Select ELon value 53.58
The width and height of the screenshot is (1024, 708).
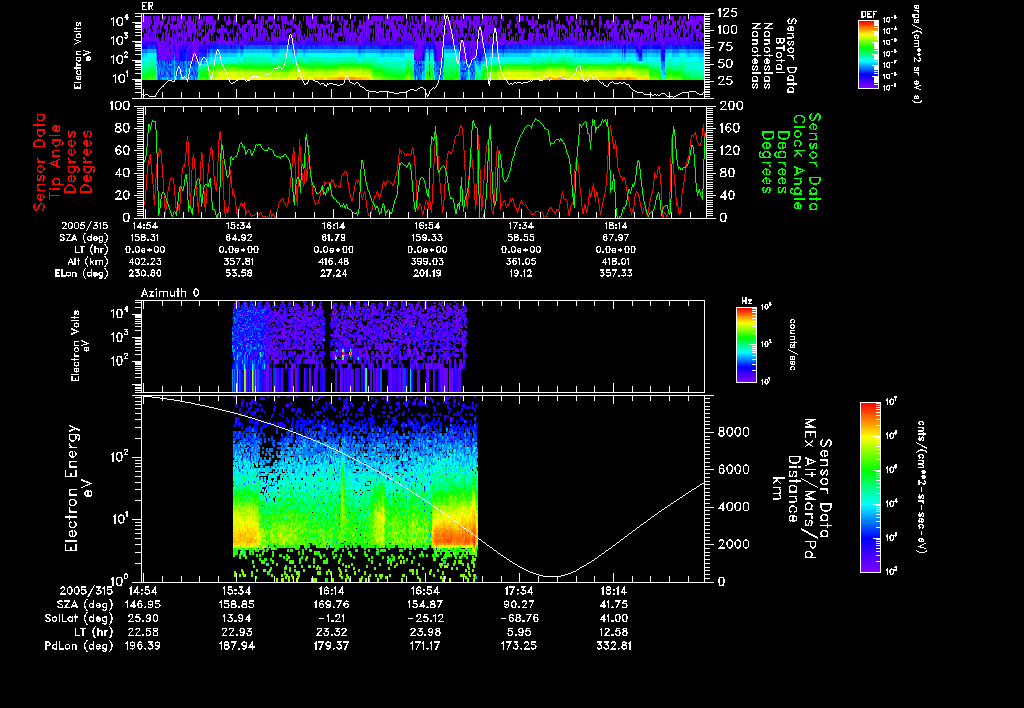click(x=238, y=274)
